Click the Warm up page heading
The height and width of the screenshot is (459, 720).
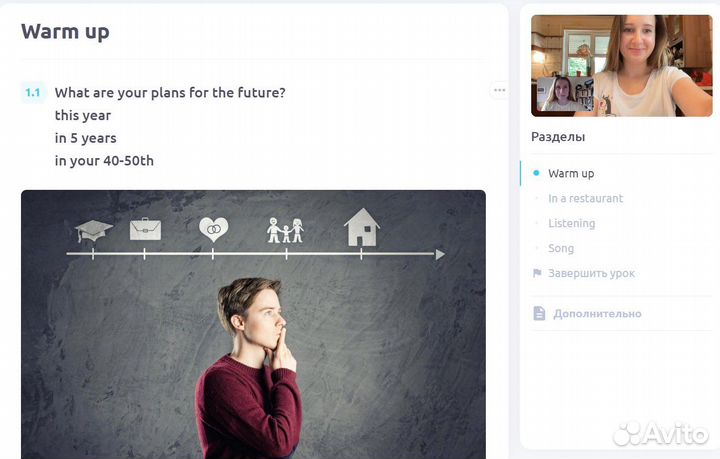point(65,31)
